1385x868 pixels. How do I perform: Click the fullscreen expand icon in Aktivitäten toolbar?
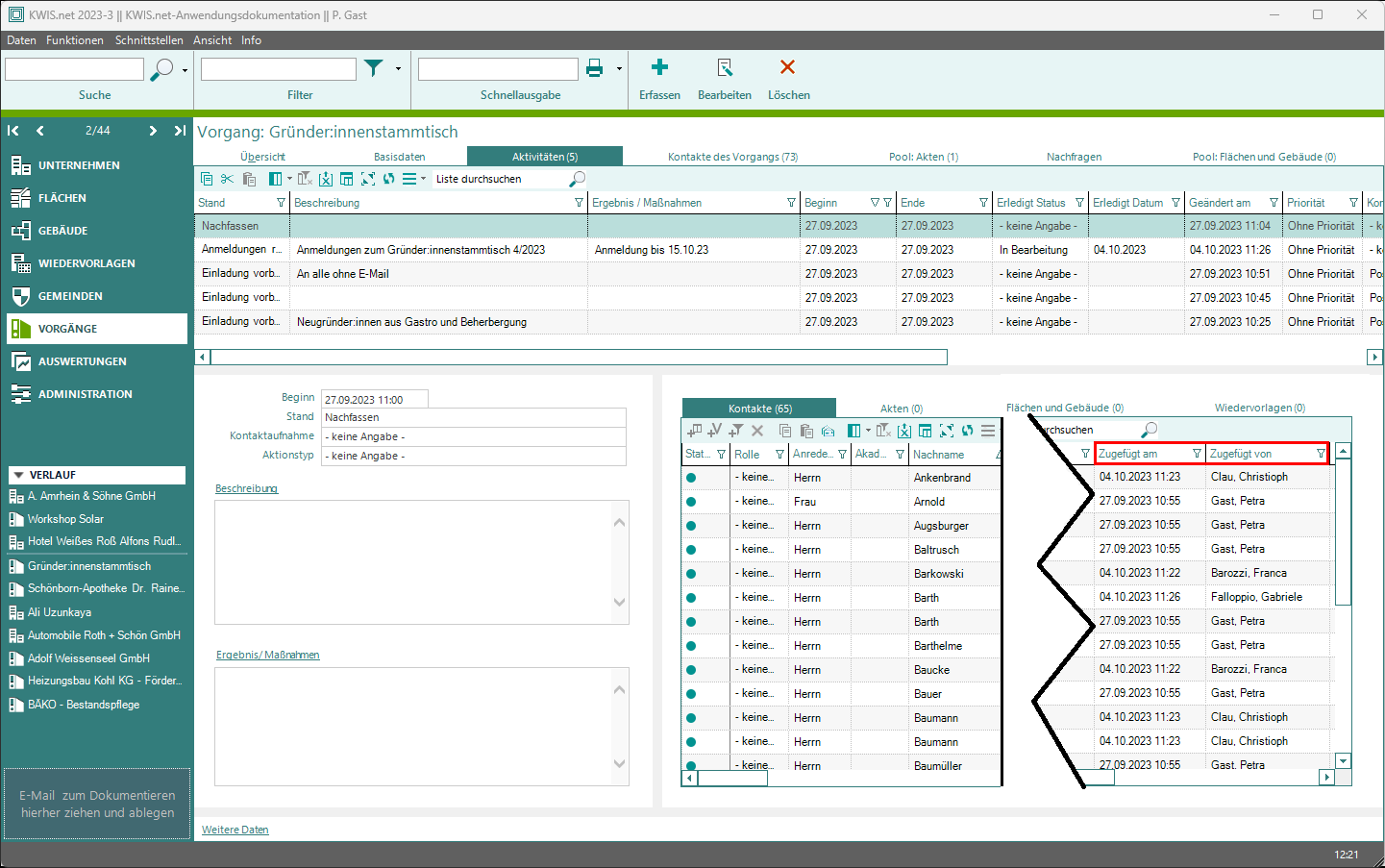[368, 179]
